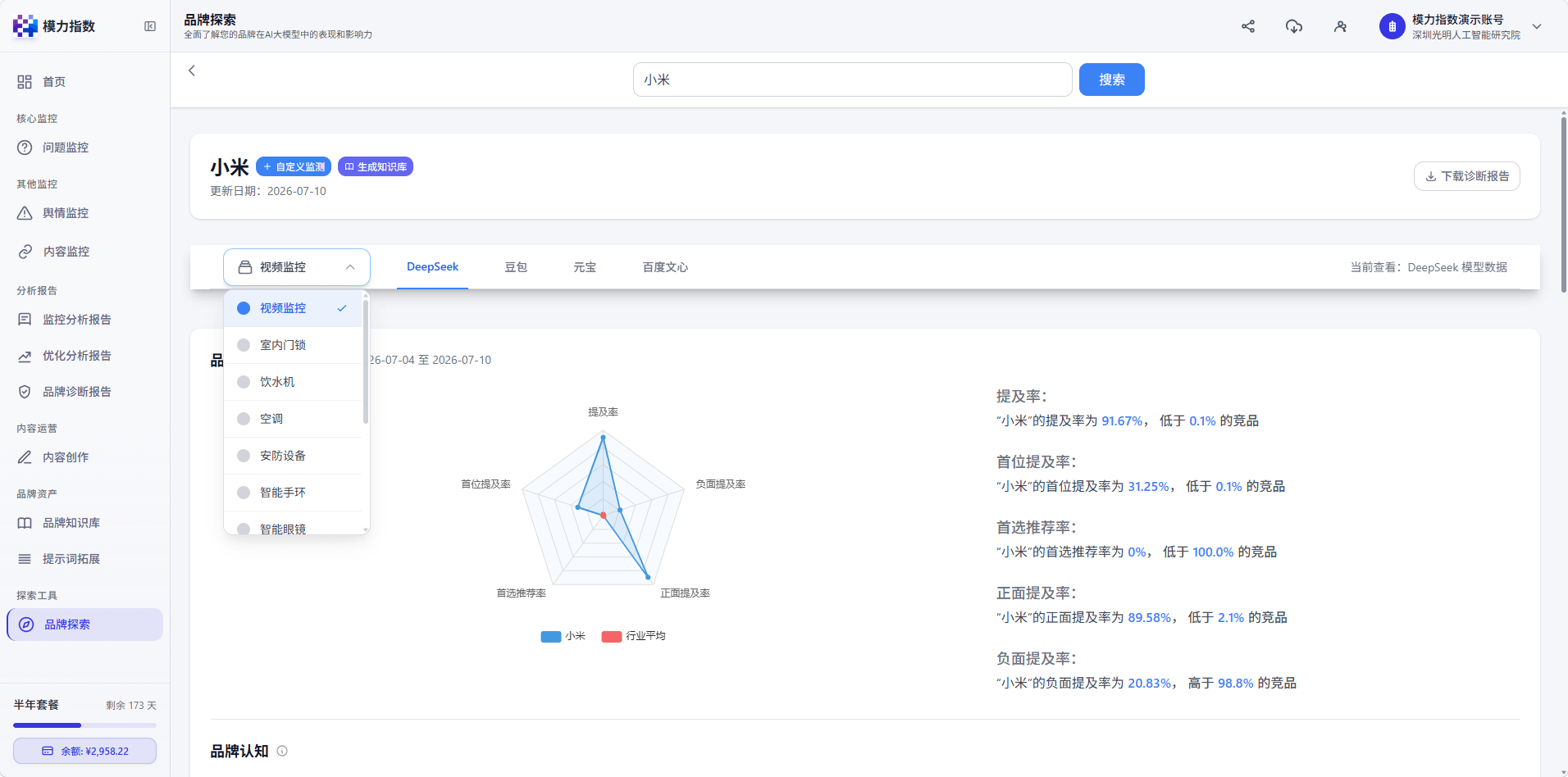The image size is (1568, 777).
Task: Open 监控分析报告 in the sidebar
Action: click(x=85, y=320)
